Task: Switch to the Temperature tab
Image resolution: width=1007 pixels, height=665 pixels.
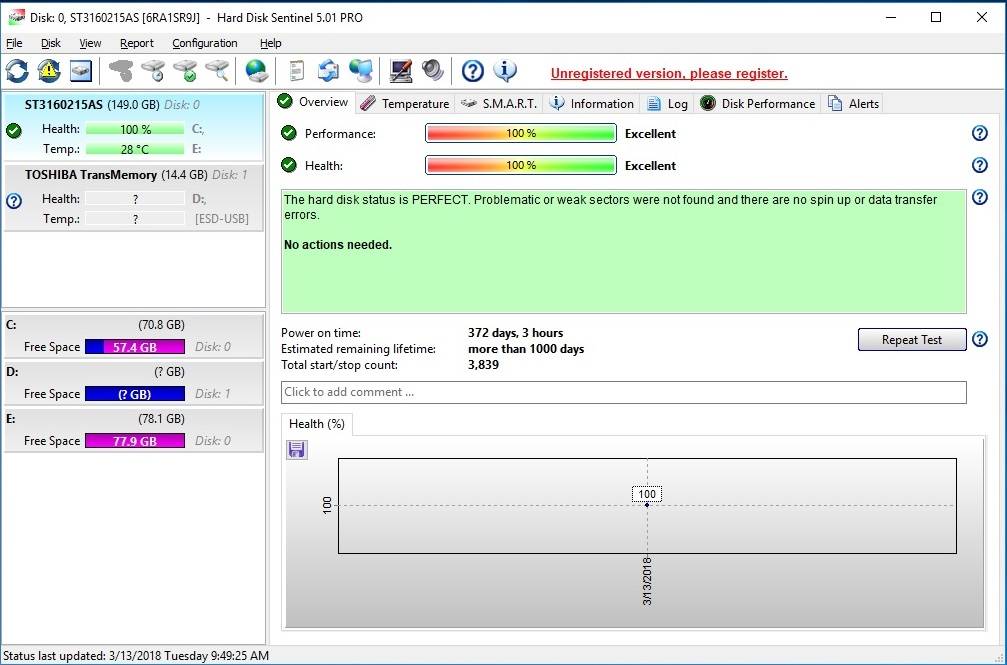Action: point(405,103)
